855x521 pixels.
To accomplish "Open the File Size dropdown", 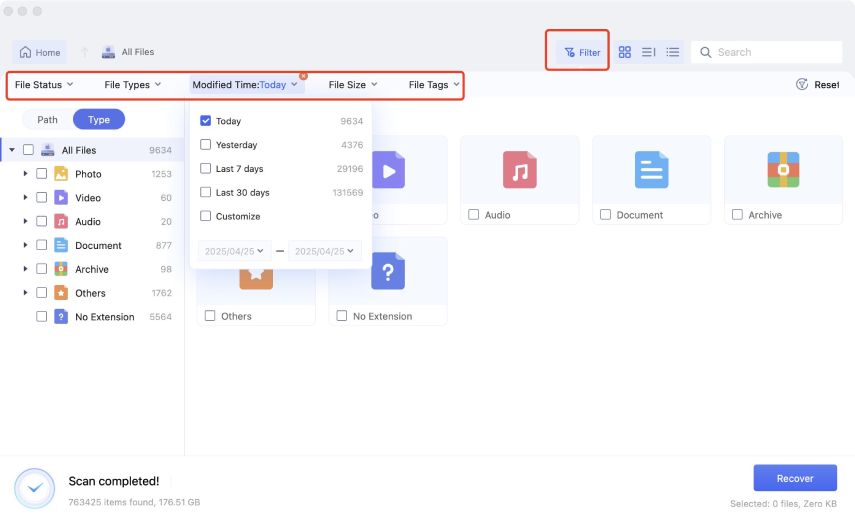I will [x=353, y=85].
